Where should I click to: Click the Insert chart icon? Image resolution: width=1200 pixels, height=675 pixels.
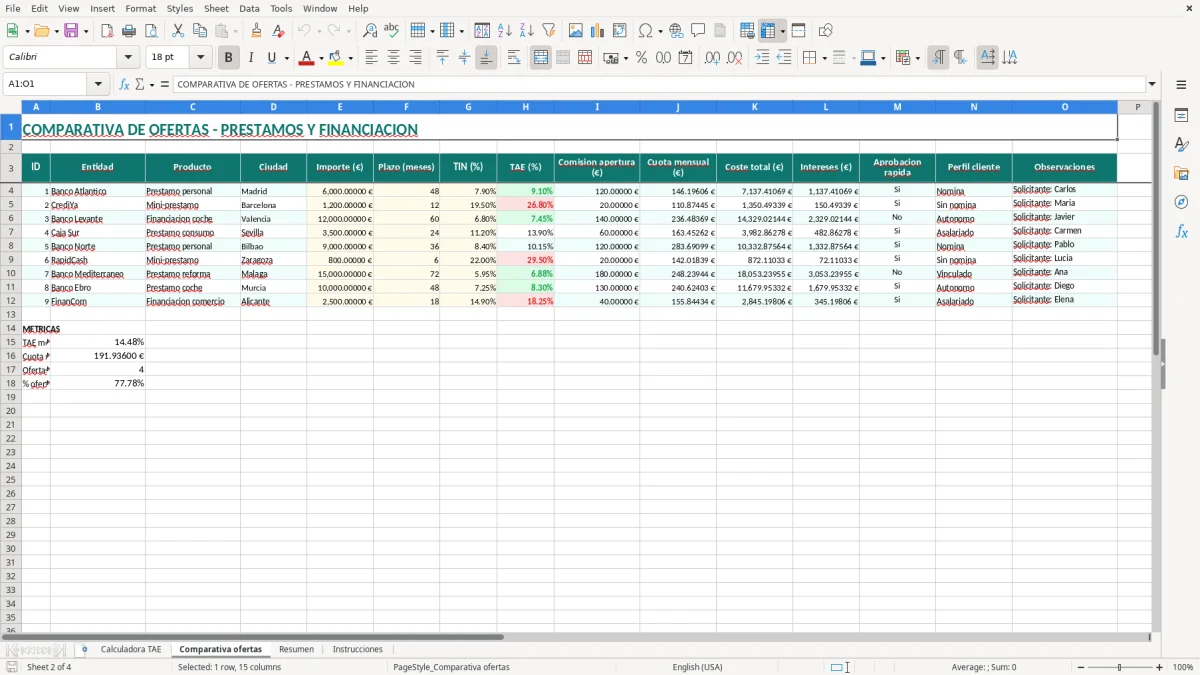pyautogui.click(x=598, y=31)
